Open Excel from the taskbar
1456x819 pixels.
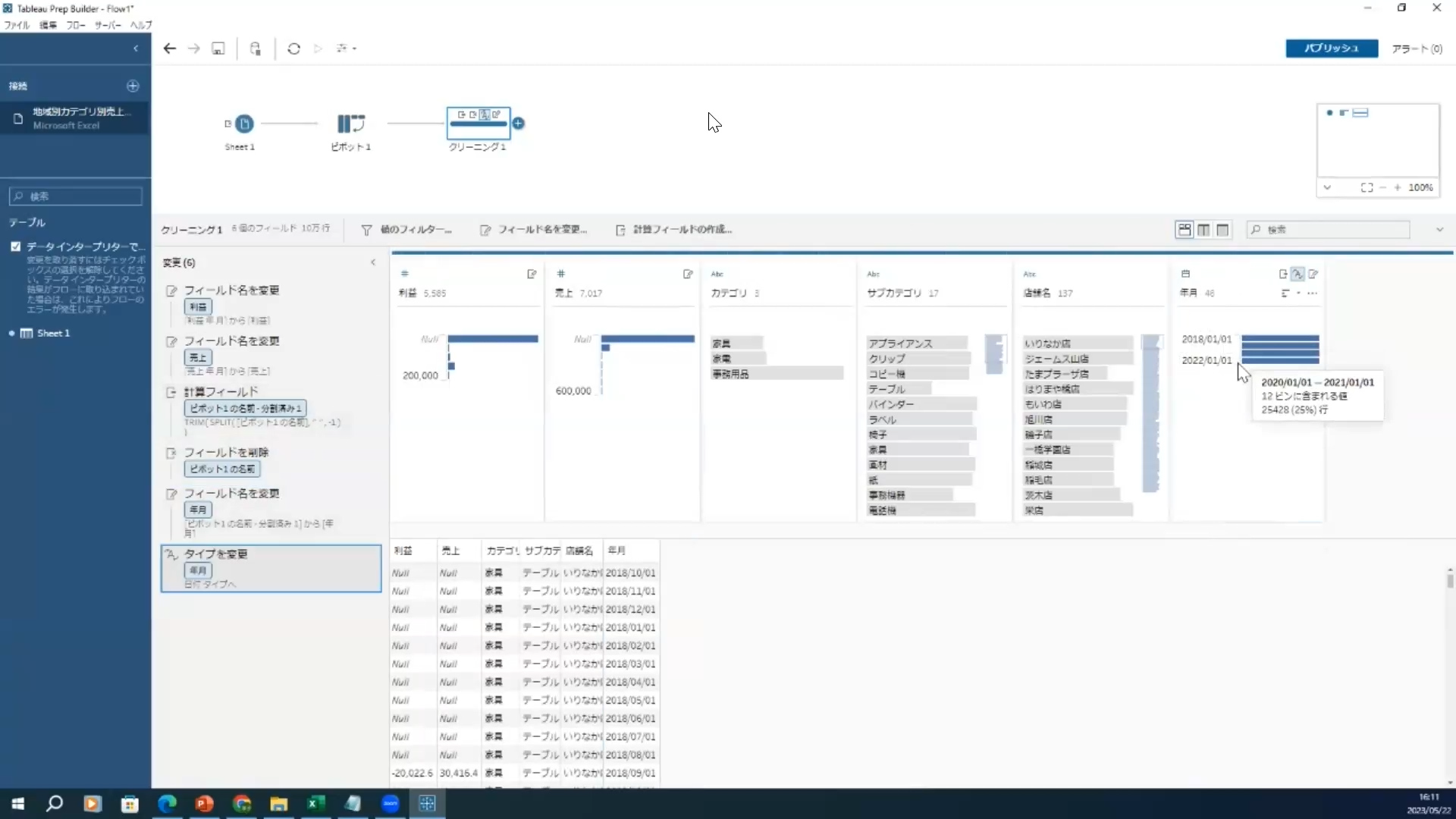[315, 804]
